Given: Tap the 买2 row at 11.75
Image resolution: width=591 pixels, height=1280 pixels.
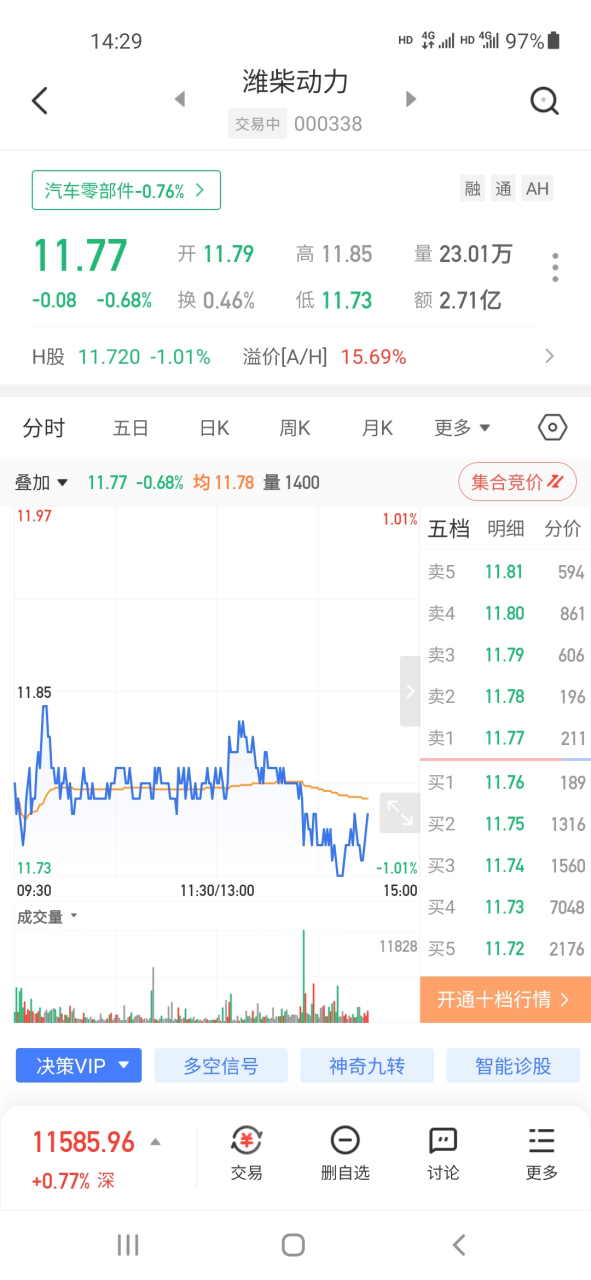Looking at the screenshot, I should (x=505, y=824).
